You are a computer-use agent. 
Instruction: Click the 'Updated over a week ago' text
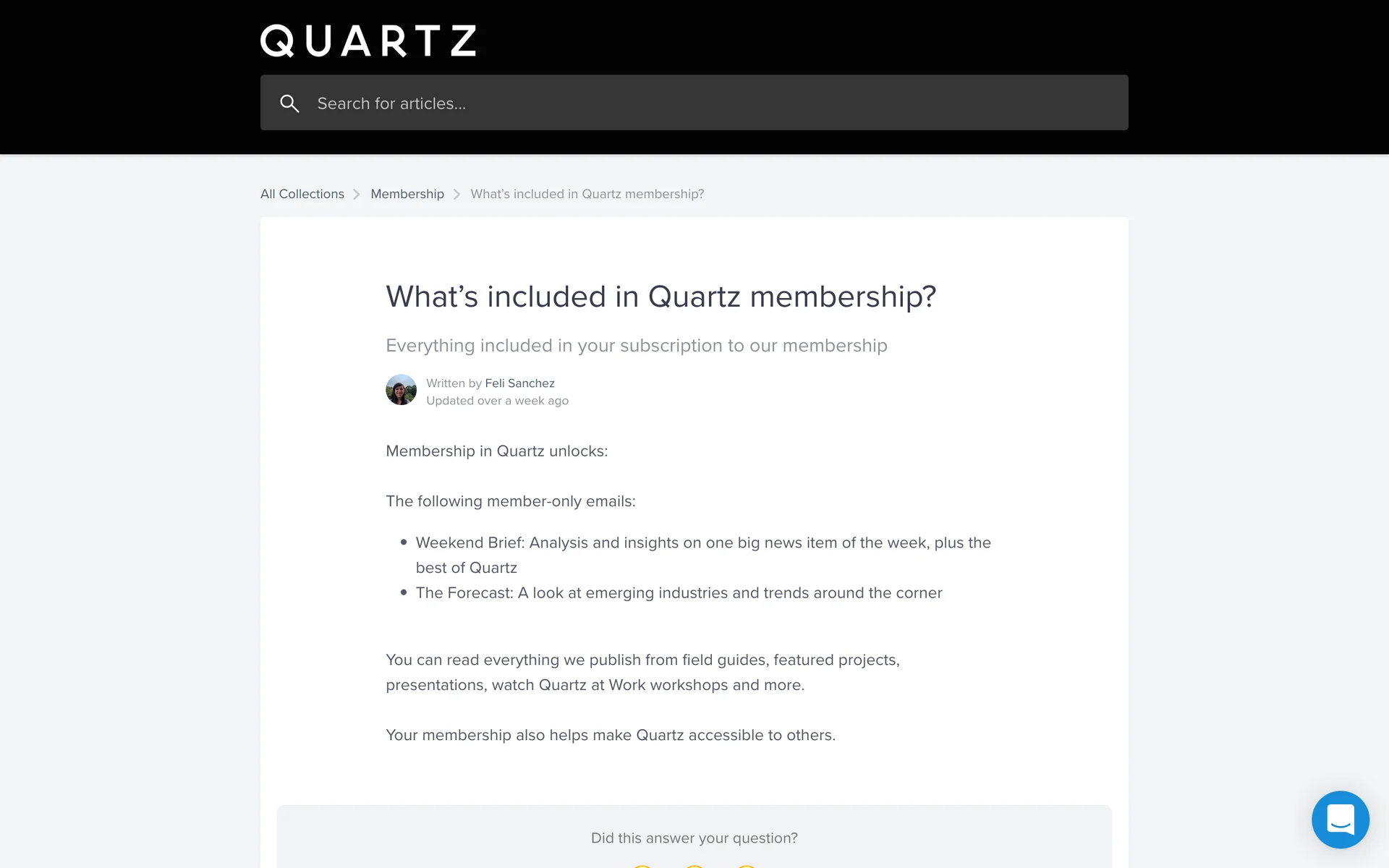click(x=497, y=401)
